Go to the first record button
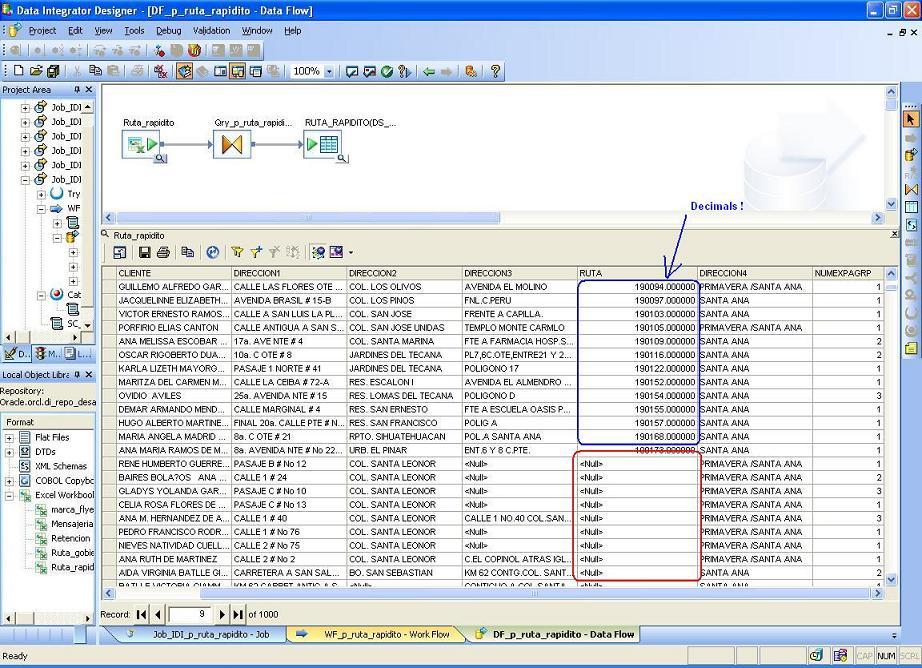The height and width of the screenshot is (668, 922). (x=141, y=614)
